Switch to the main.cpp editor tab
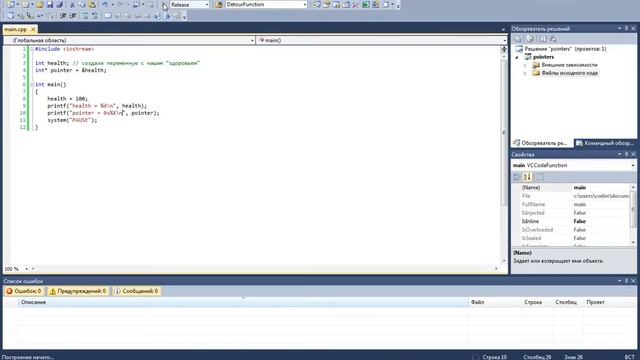 point(16,29)
